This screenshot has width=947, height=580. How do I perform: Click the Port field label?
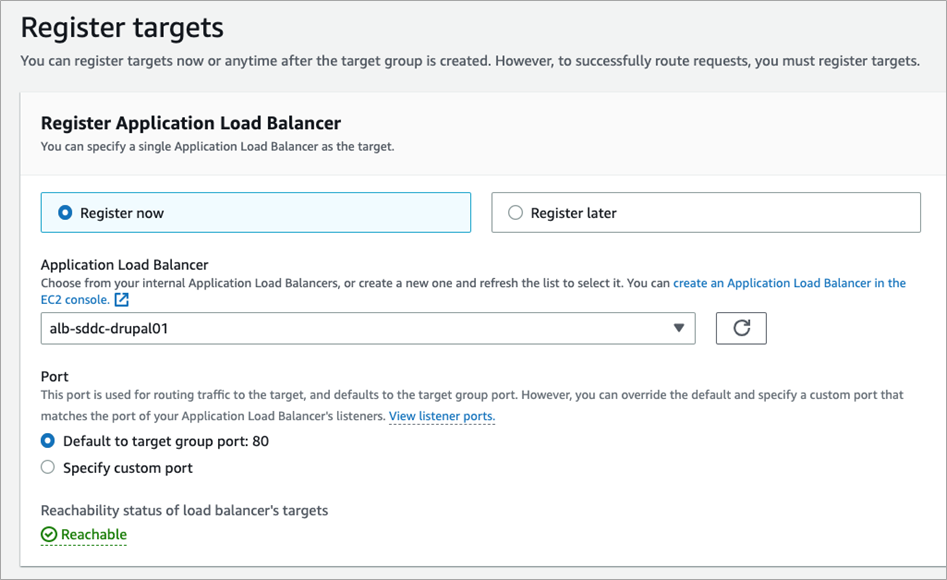[54, 377]
